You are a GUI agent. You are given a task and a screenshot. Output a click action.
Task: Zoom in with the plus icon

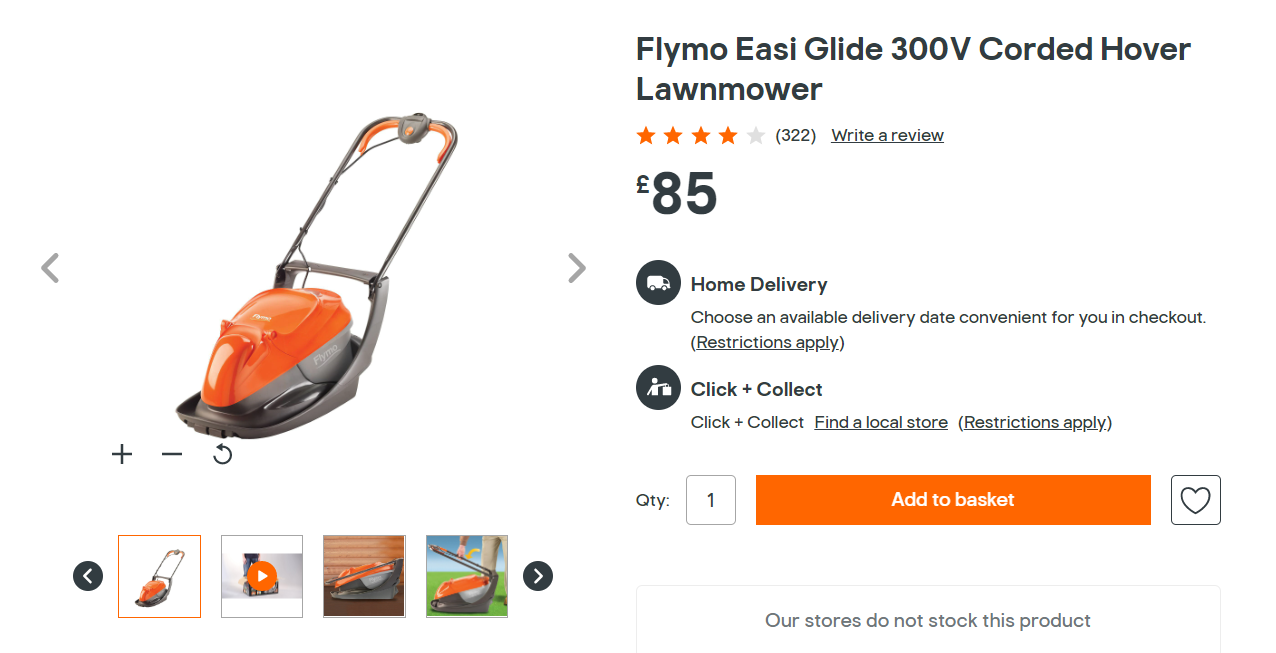pos(122,454)
